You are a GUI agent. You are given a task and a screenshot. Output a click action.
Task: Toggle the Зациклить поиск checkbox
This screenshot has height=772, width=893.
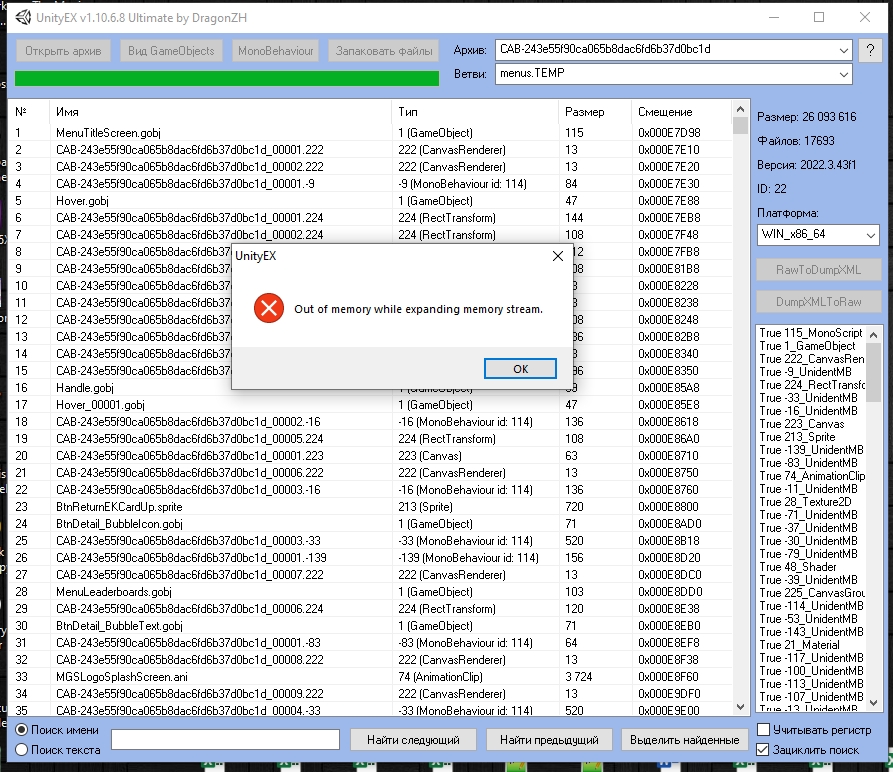[763, 750]
